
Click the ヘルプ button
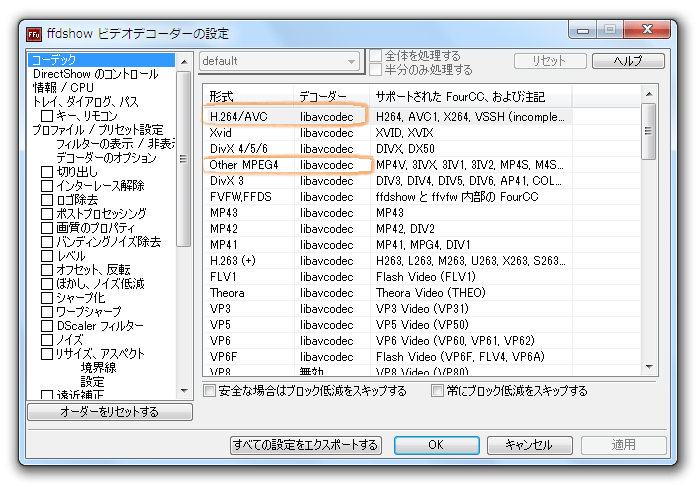pos(628,61)
